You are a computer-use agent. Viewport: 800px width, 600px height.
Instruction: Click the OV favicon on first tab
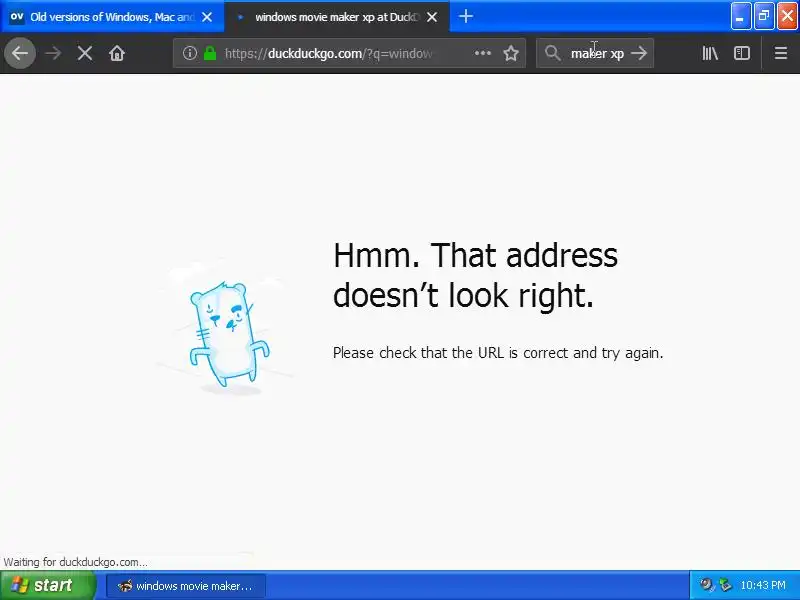[17, 17]
